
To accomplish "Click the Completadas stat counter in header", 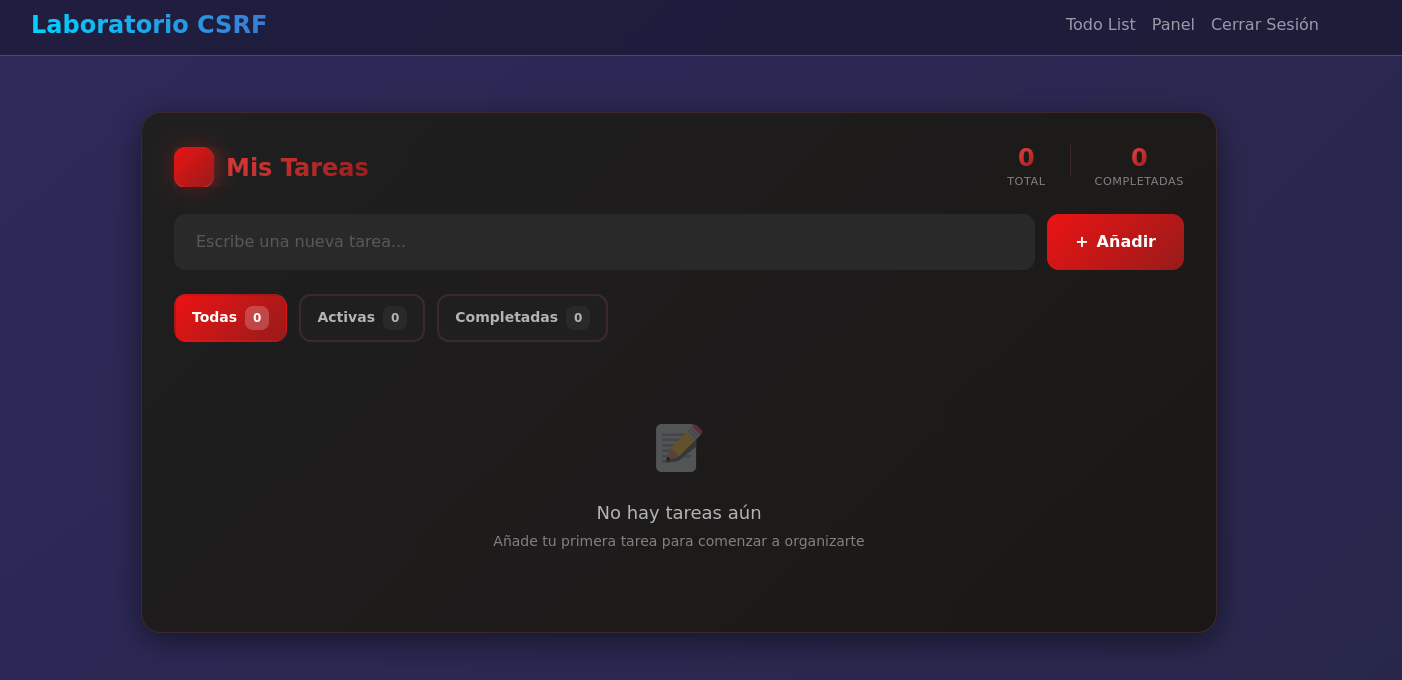I will (x=1138, y=166).
